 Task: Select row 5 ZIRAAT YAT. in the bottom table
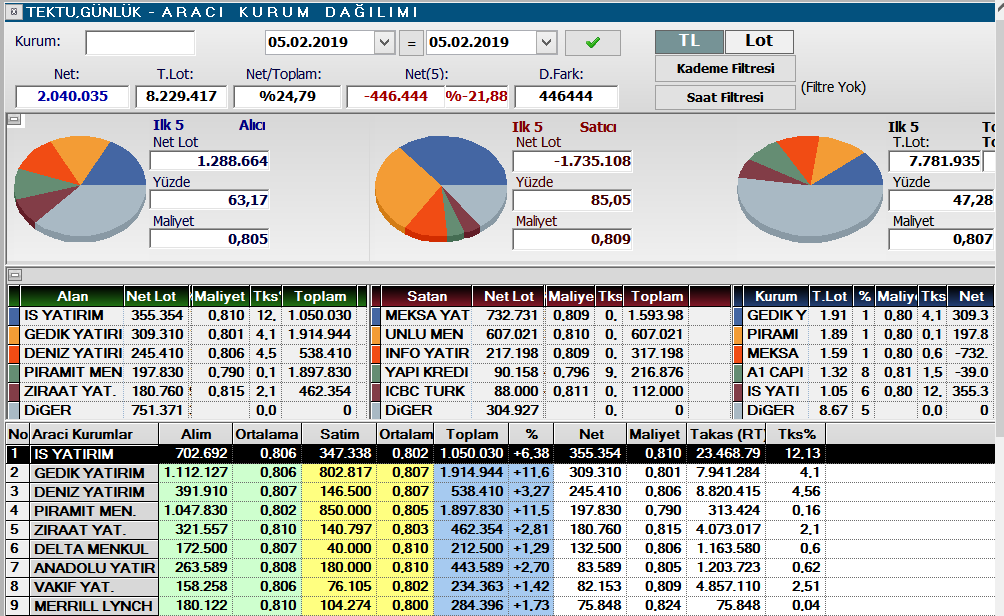(501, 530)
